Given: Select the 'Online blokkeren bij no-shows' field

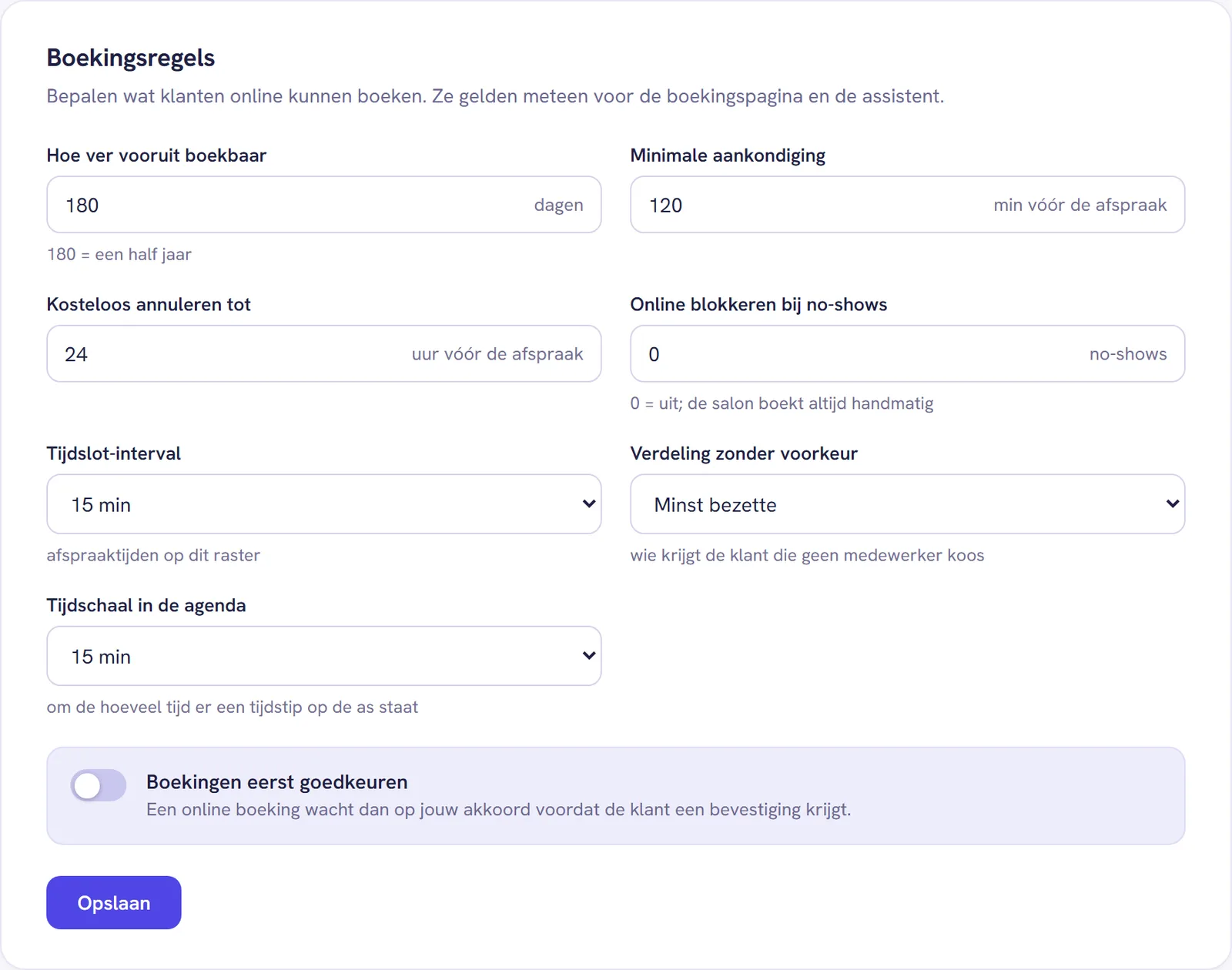Looking at the screenshot, I should tap(907, 354).
